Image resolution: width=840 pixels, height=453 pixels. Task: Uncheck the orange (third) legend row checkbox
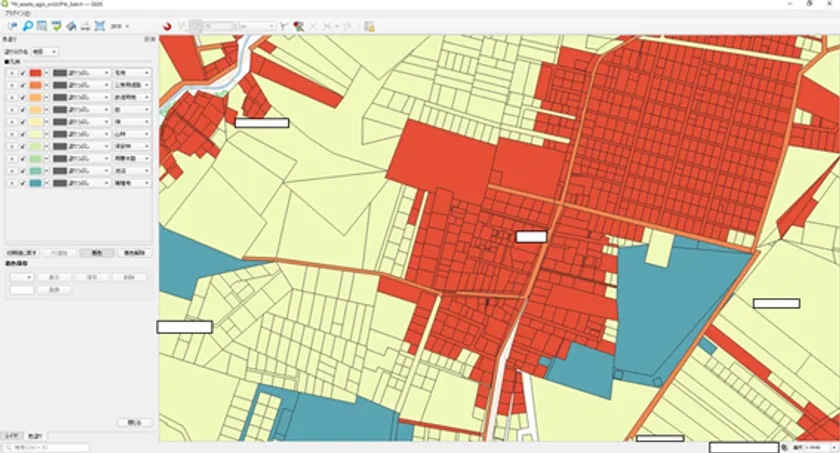[22, 97]
